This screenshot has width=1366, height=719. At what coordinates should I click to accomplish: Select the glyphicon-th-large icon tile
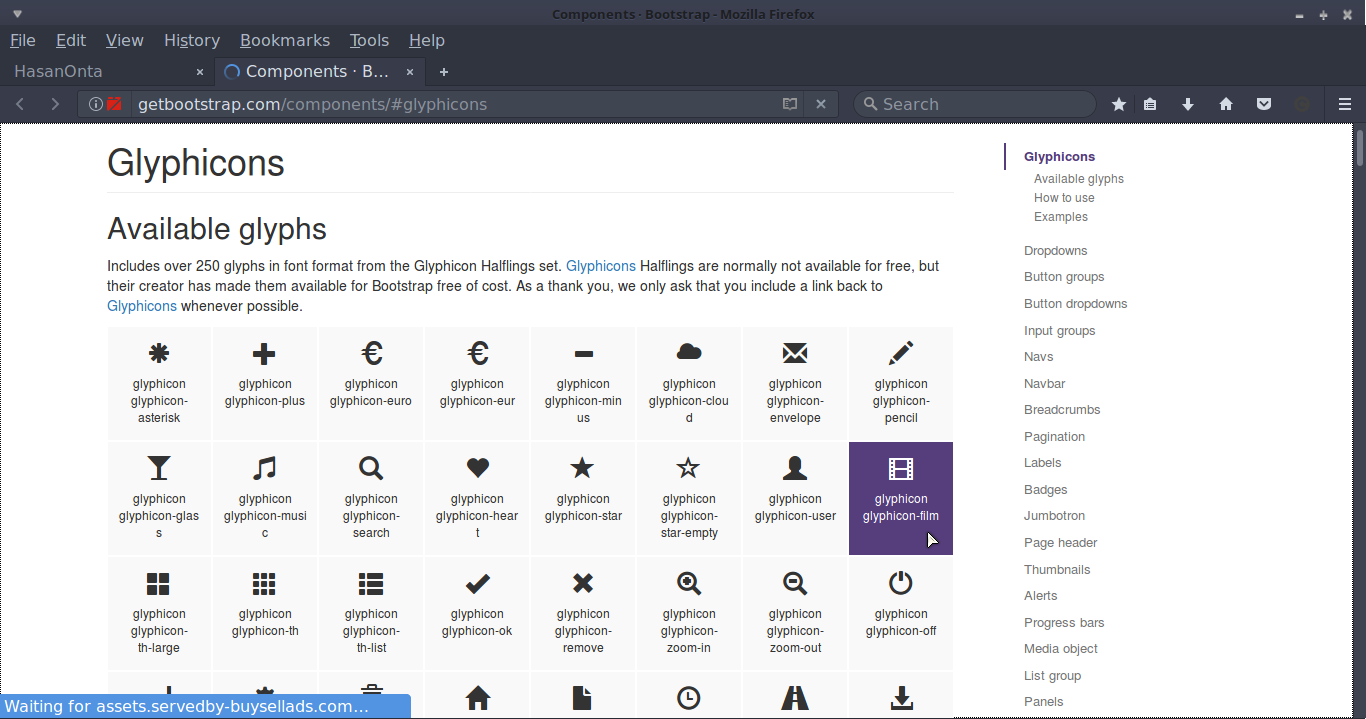click(x=159, y=613)
